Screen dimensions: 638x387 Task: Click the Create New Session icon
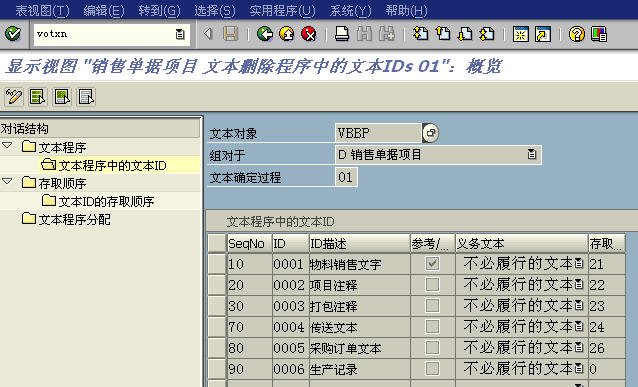click(x=520, y=34)
